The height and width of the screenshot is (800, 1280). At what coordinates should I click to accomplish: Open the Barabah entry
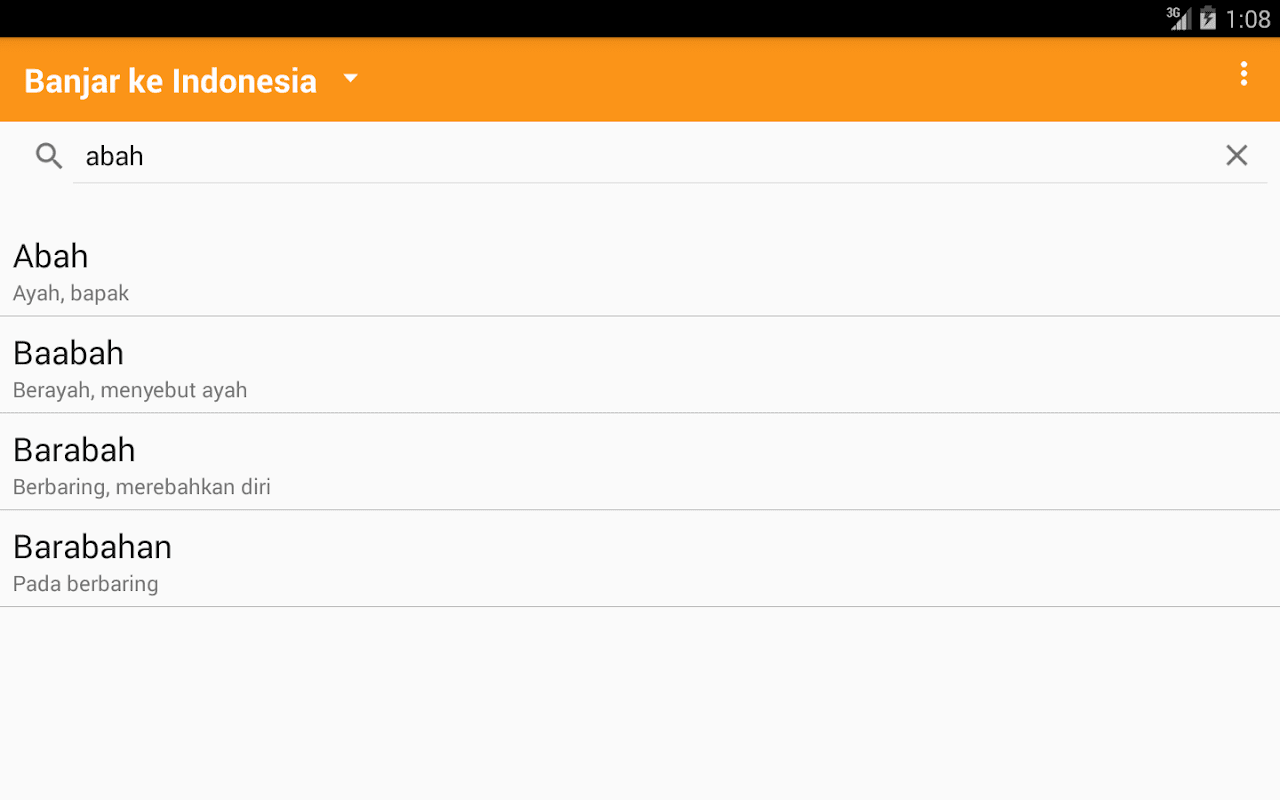(x=640, y=462)
